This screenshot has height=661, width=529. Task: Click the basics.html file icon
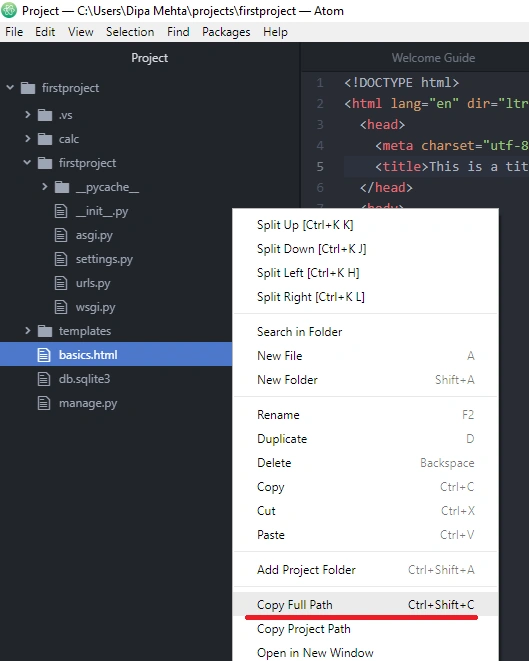tap(44, 355)
